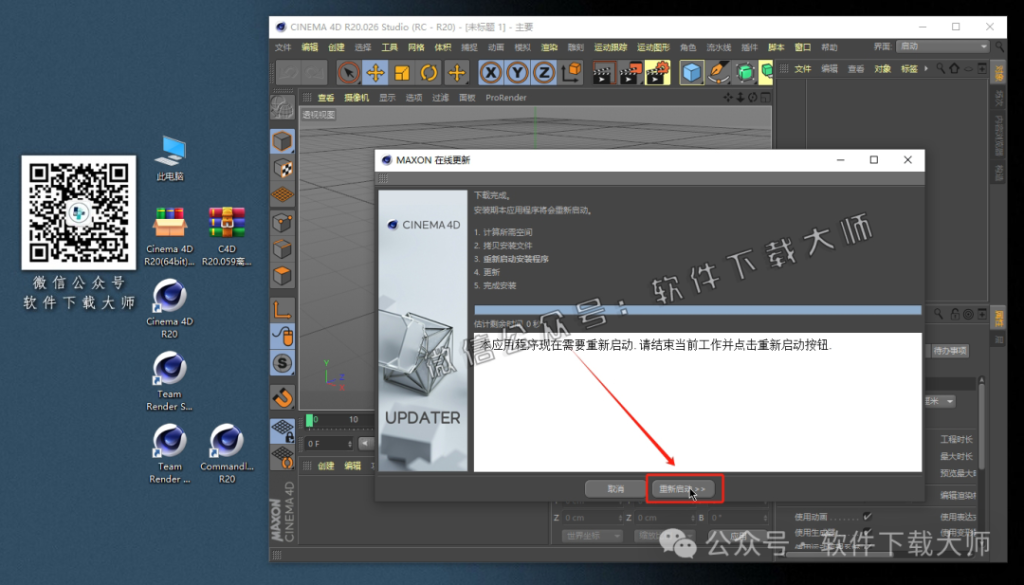The height and width of the screenshot is (585, 1024).
Task: Enable the 使用动画 checkbox
Action: coord(867,515)
